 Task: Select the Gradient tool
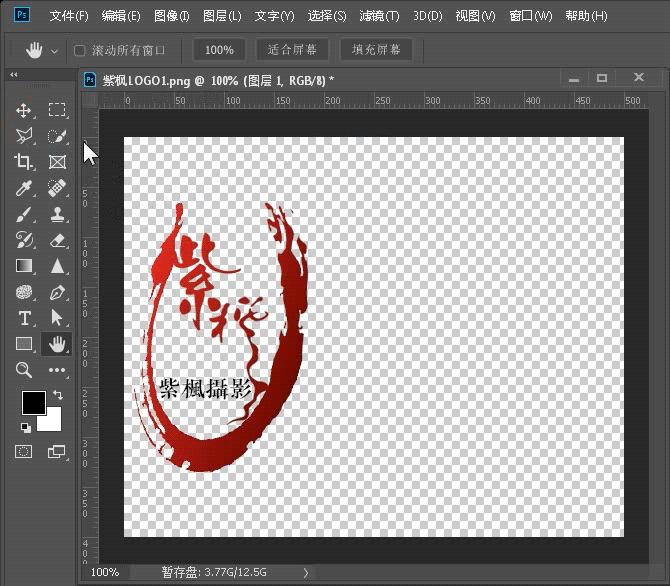coord(24,266)
